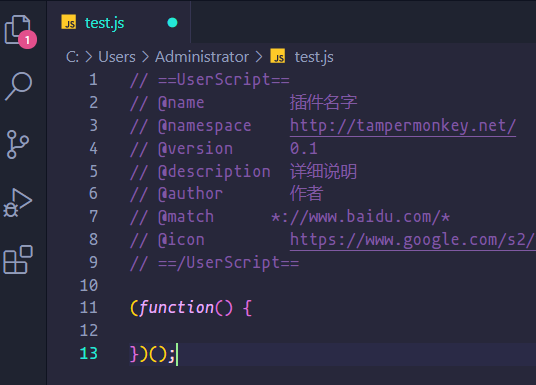The width and height of the screenshot is (536, 385).
Task: Expand the chevron after Administrator breadcrumb
Action: (259, 57)
